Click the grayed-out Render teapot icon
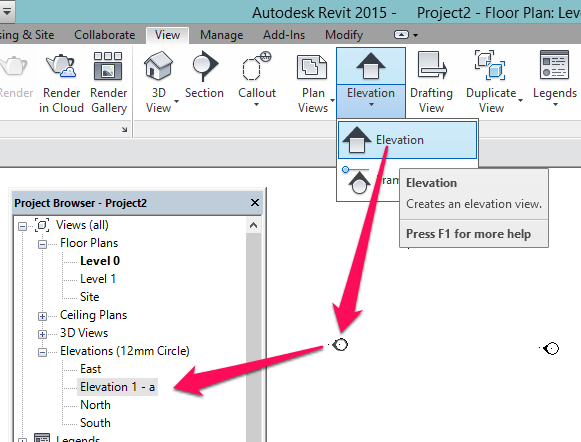Image resolution: width=581 pixels, height=442 pixels. (14, 66)
